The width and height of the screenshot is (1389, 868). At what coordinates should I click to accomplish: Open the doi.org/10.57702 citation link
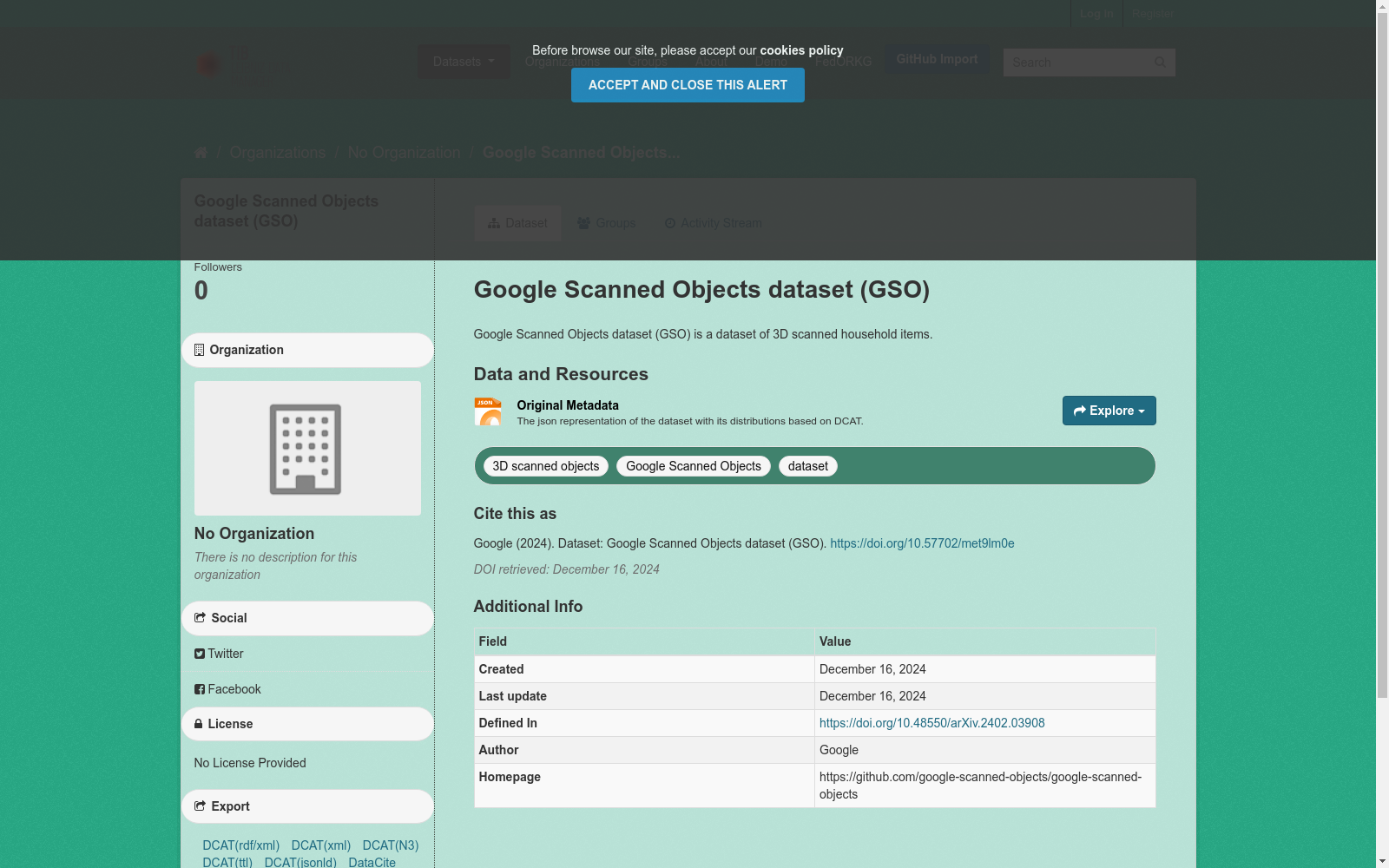pos(922,543)
